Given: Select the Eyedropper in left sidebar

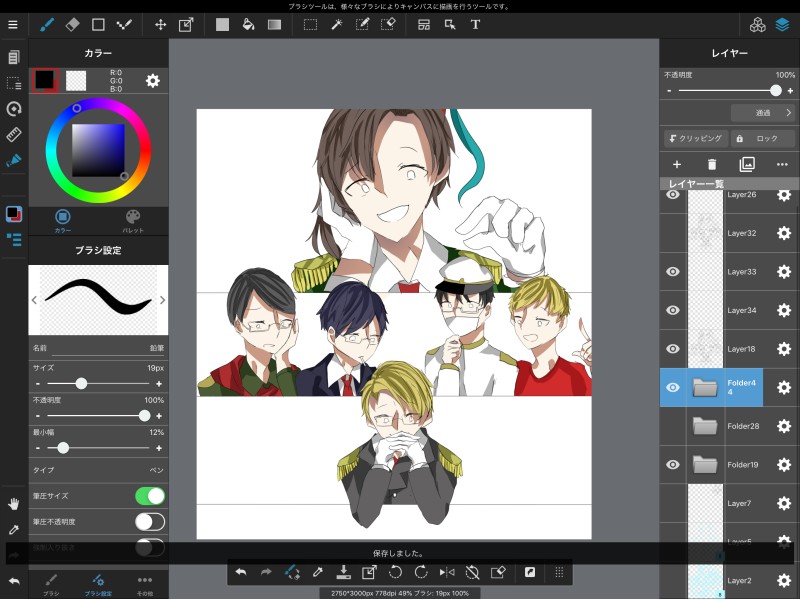Looking at the screenshot, I should coord(14,530).
